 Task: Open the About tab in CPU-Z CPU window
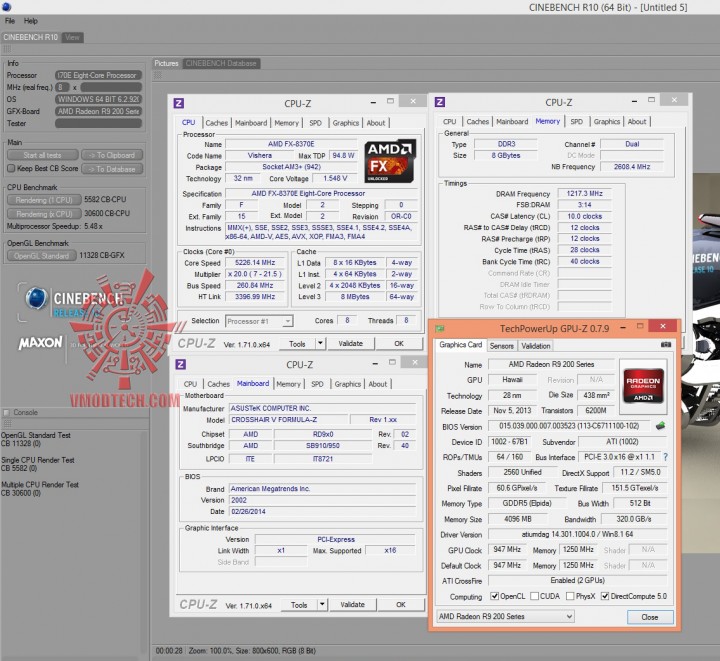point(376,123)
